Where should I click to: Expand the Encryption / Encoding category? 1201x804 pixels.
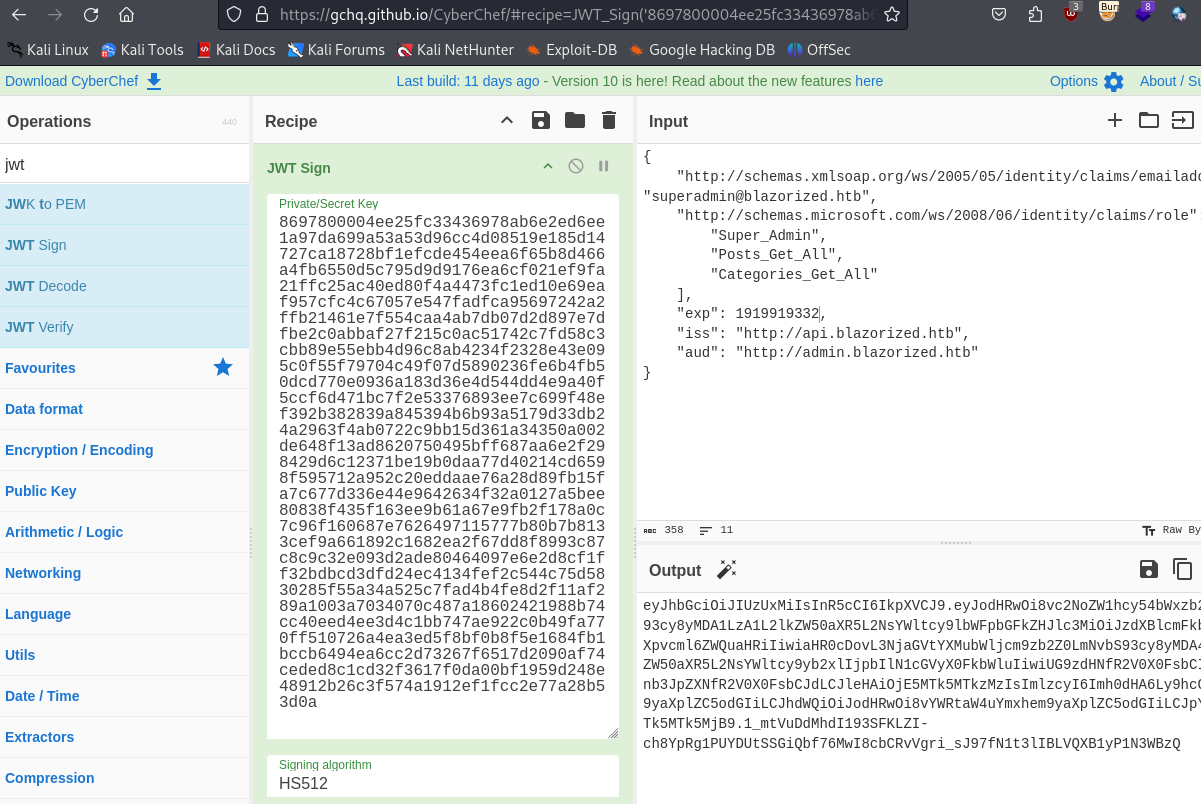(x=79, y=450)
